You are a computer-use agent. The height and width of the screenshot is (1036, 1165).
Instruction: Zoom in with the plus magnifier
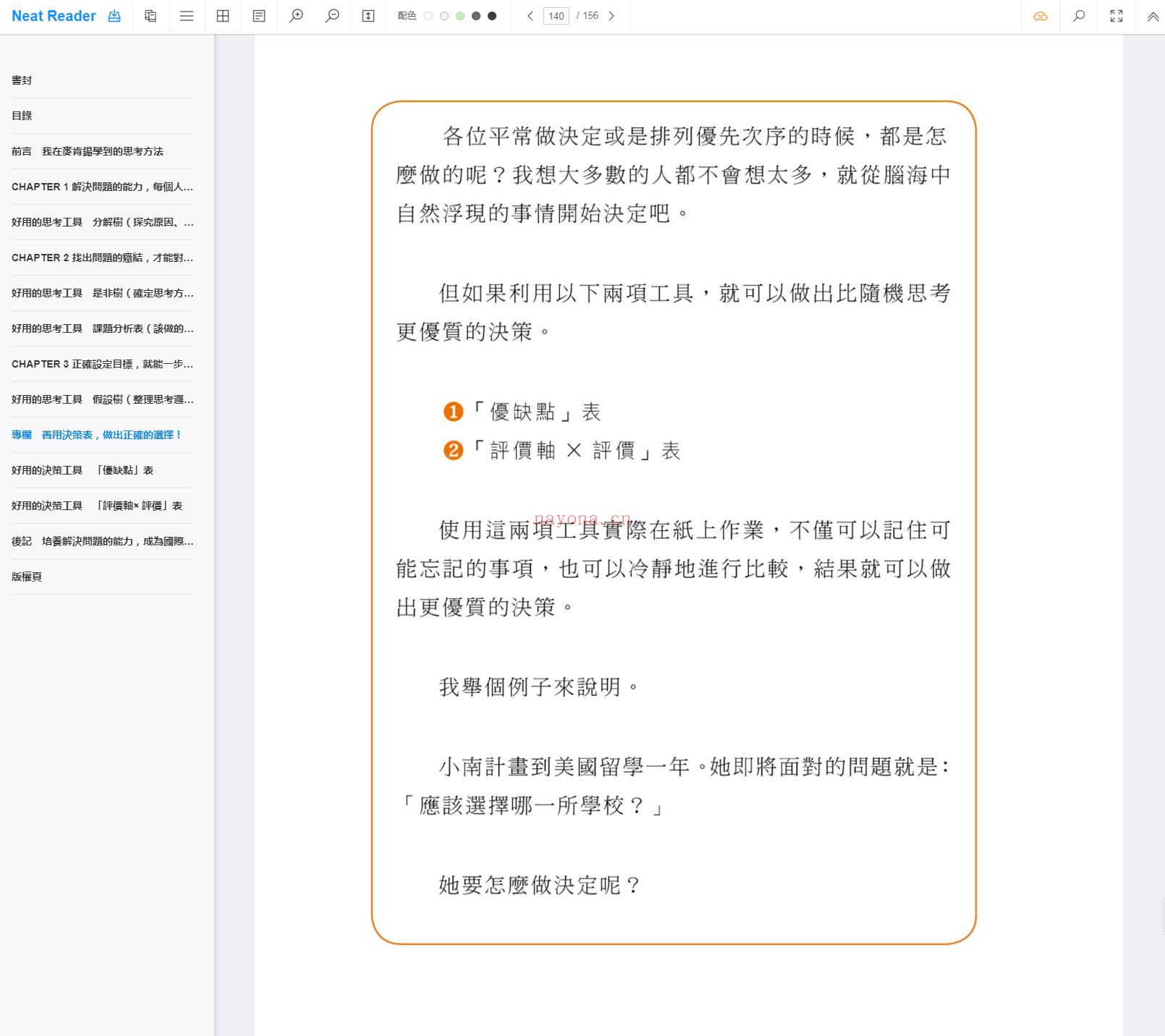click(296, 16)
